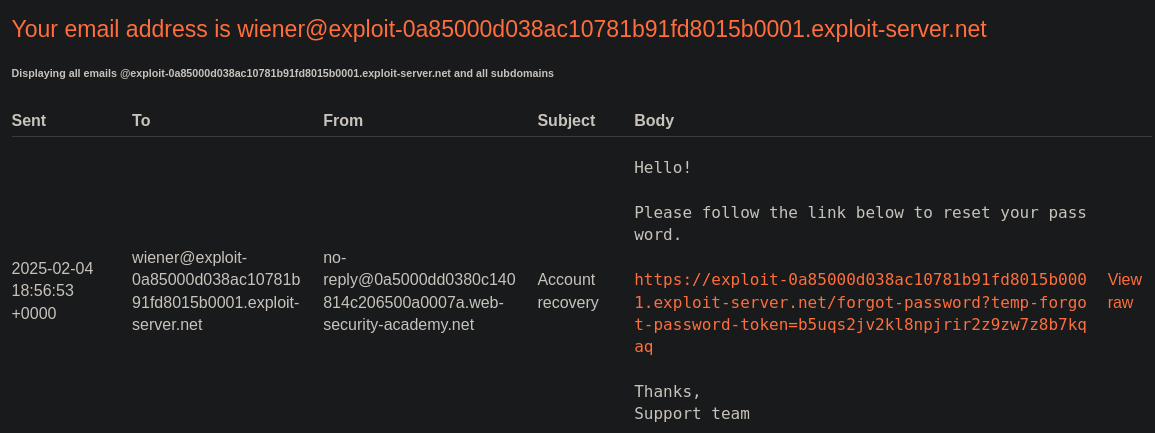Click the 'Account recovery' subject
The height and width of the screenshot is (433, 1155).
pyautogui.click(x=567, y=290)
